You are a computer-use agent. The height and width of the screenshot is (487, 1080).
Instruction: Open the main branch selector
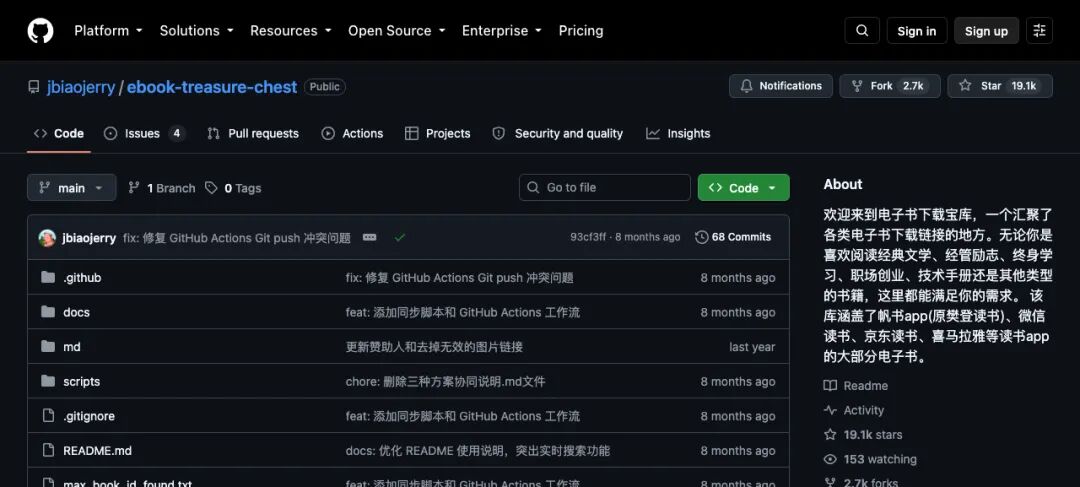click(72, 187)
